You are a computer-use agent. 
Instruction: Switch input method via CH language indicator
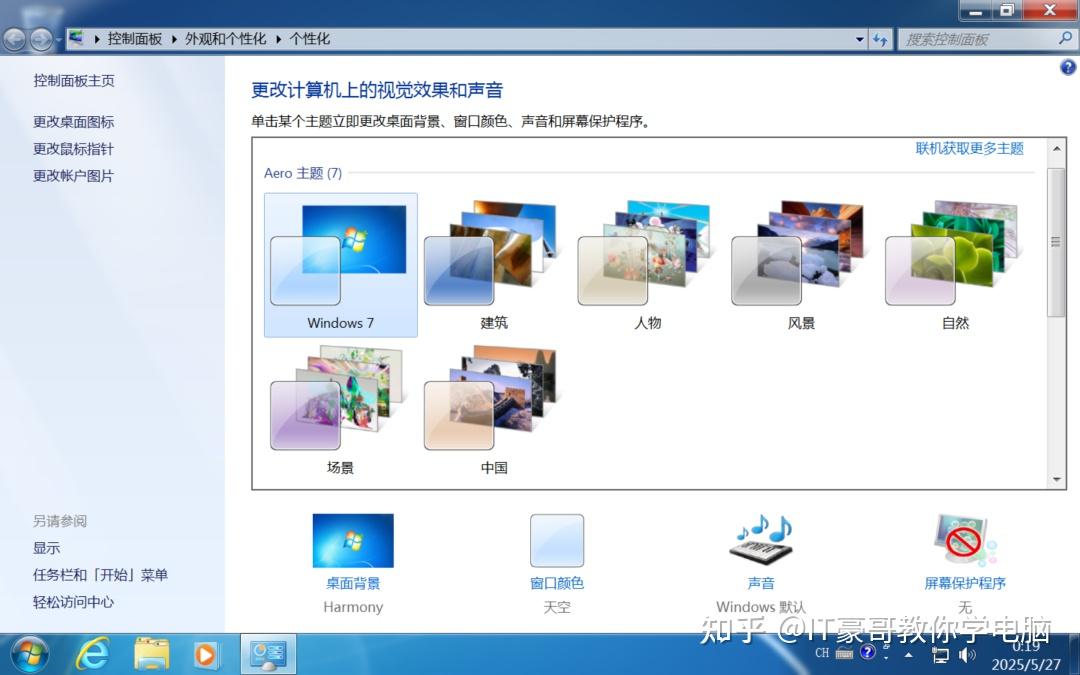pyautogui.click(x=822, y=654)
